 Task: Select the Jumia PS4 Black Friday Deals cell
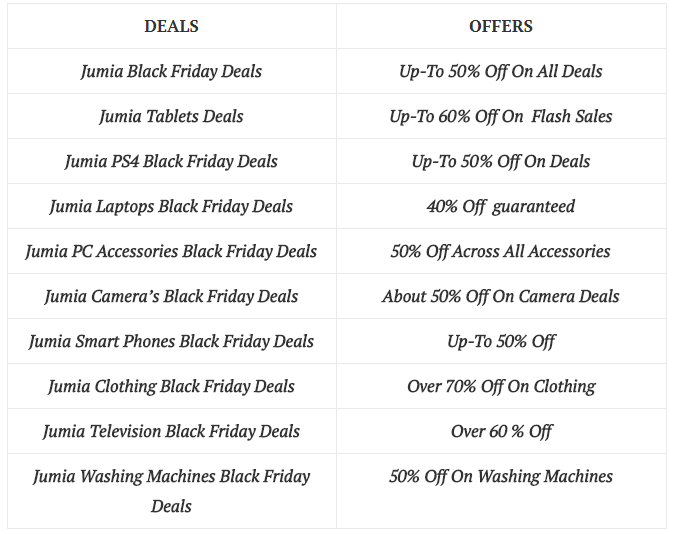point(171,161)
